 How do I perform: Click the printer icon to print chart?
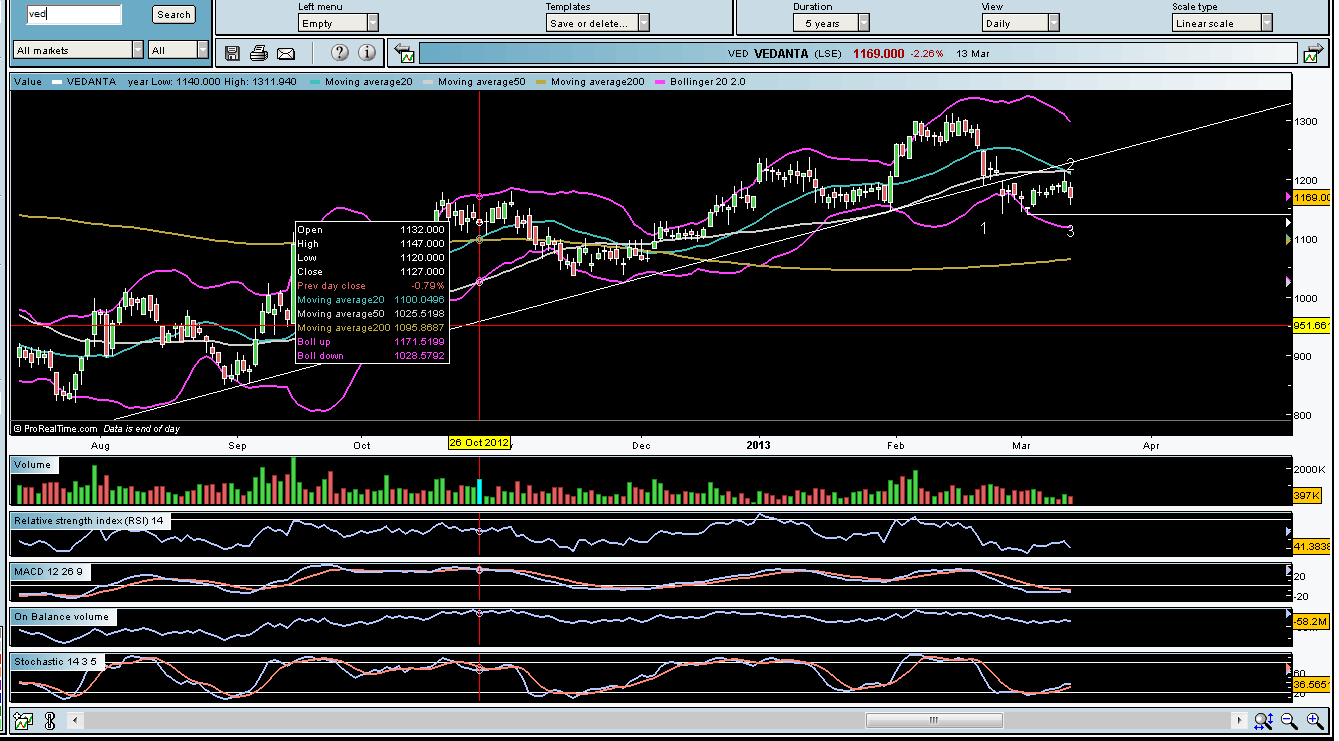click(259, 53)
